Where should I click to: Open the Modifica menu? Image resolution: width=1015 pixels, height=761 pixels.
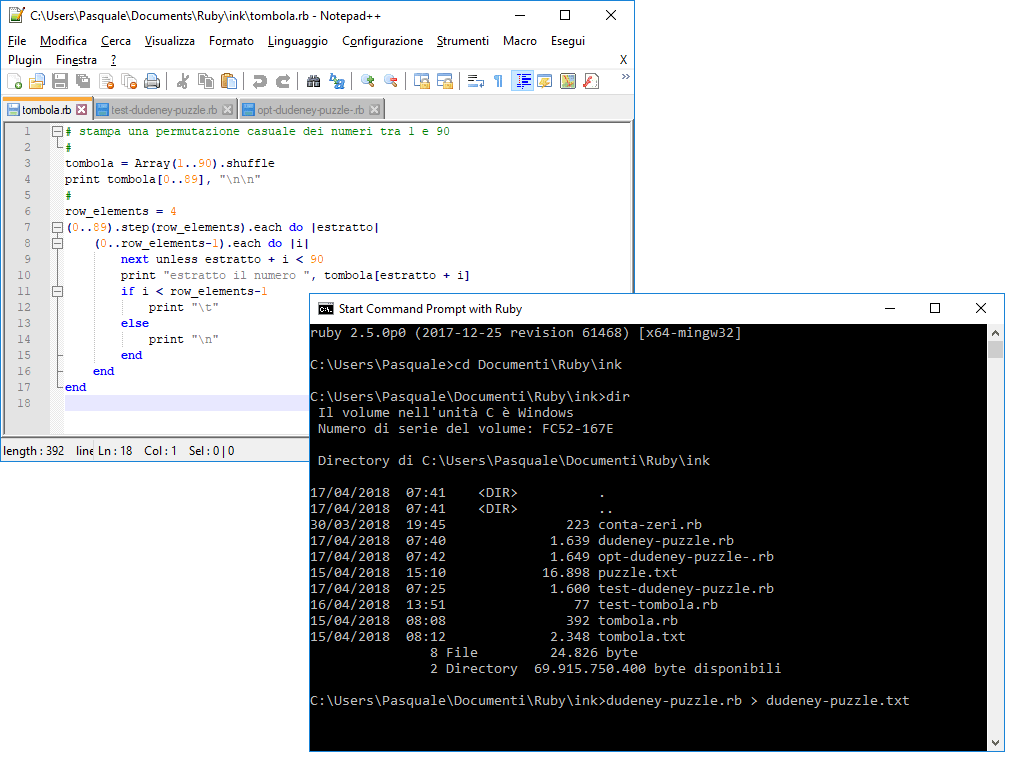(63, 41)
